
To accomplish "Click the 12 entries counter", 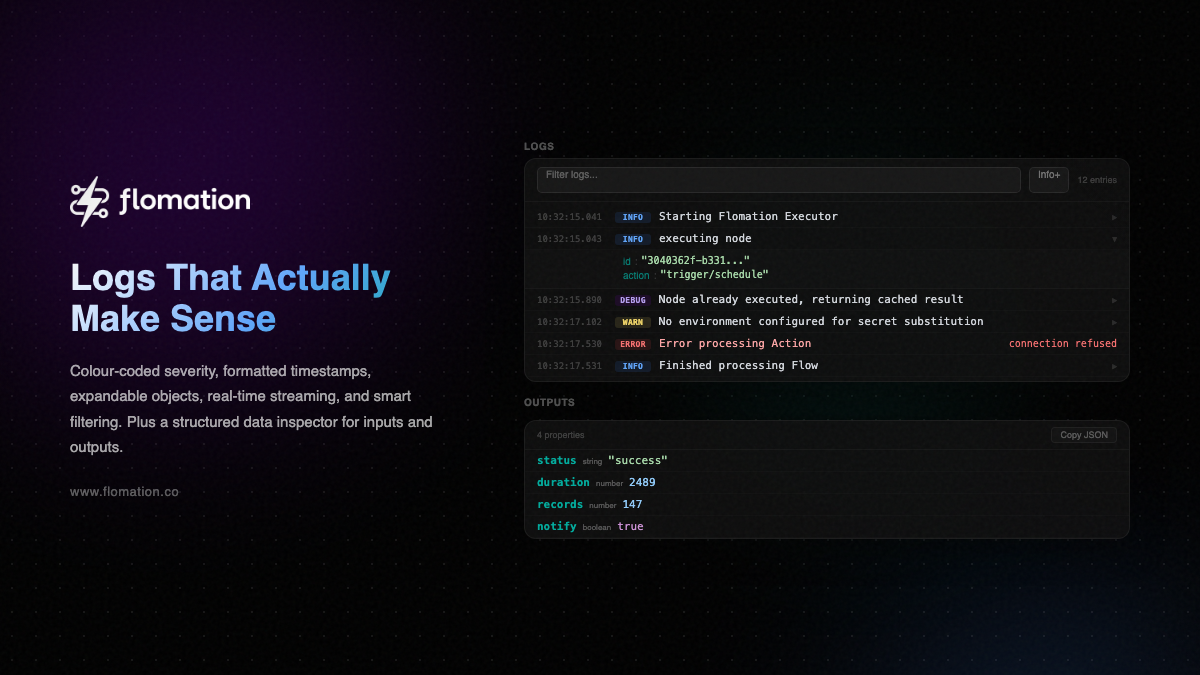I will (x=1097, y=180).
